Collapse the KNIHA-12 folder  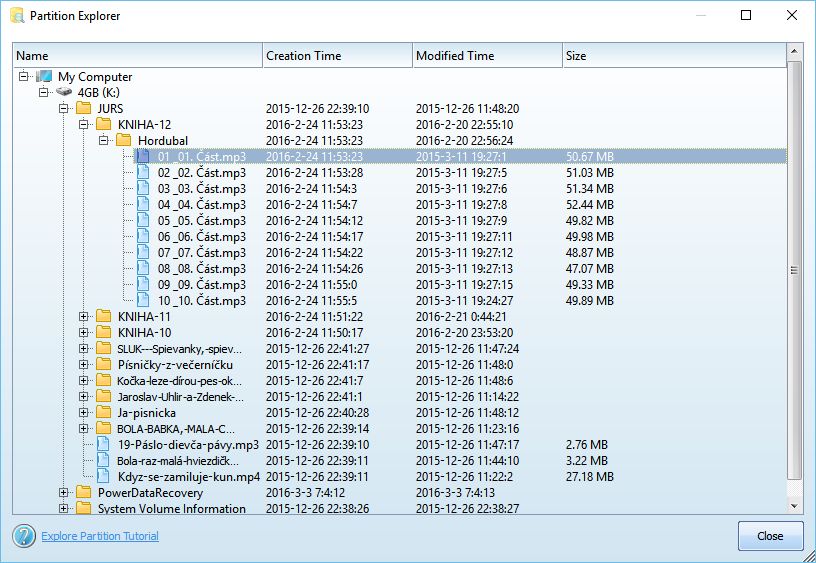(x=83, y=124)
